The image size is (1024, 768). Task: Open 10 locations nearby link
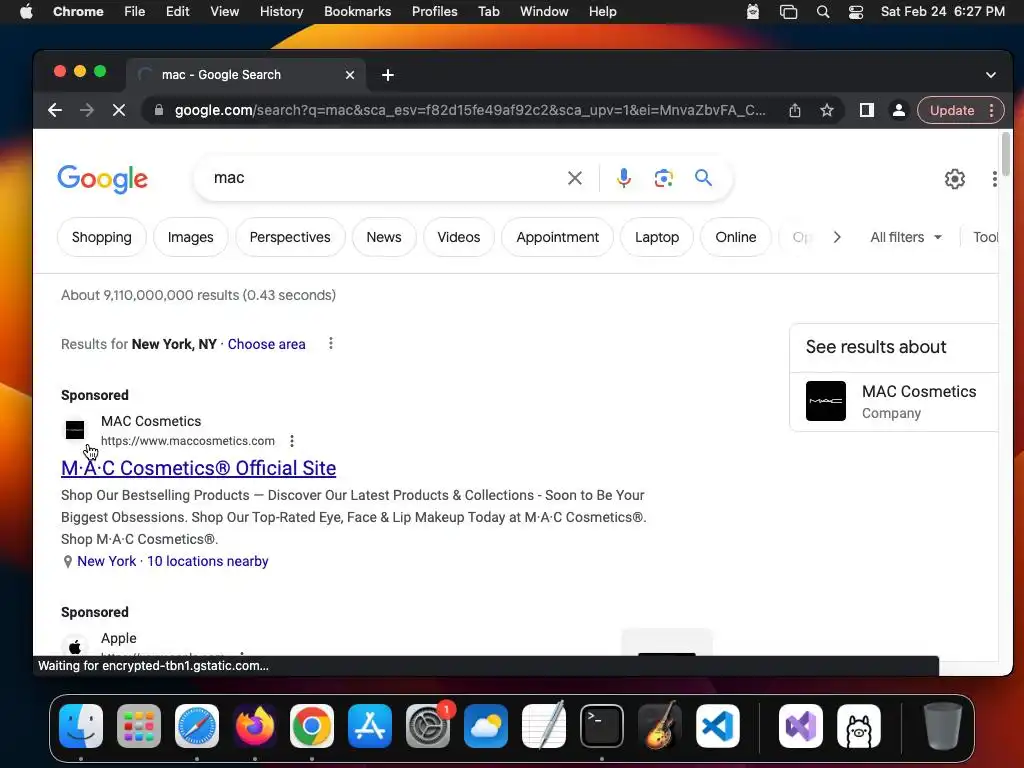(208, 561)
